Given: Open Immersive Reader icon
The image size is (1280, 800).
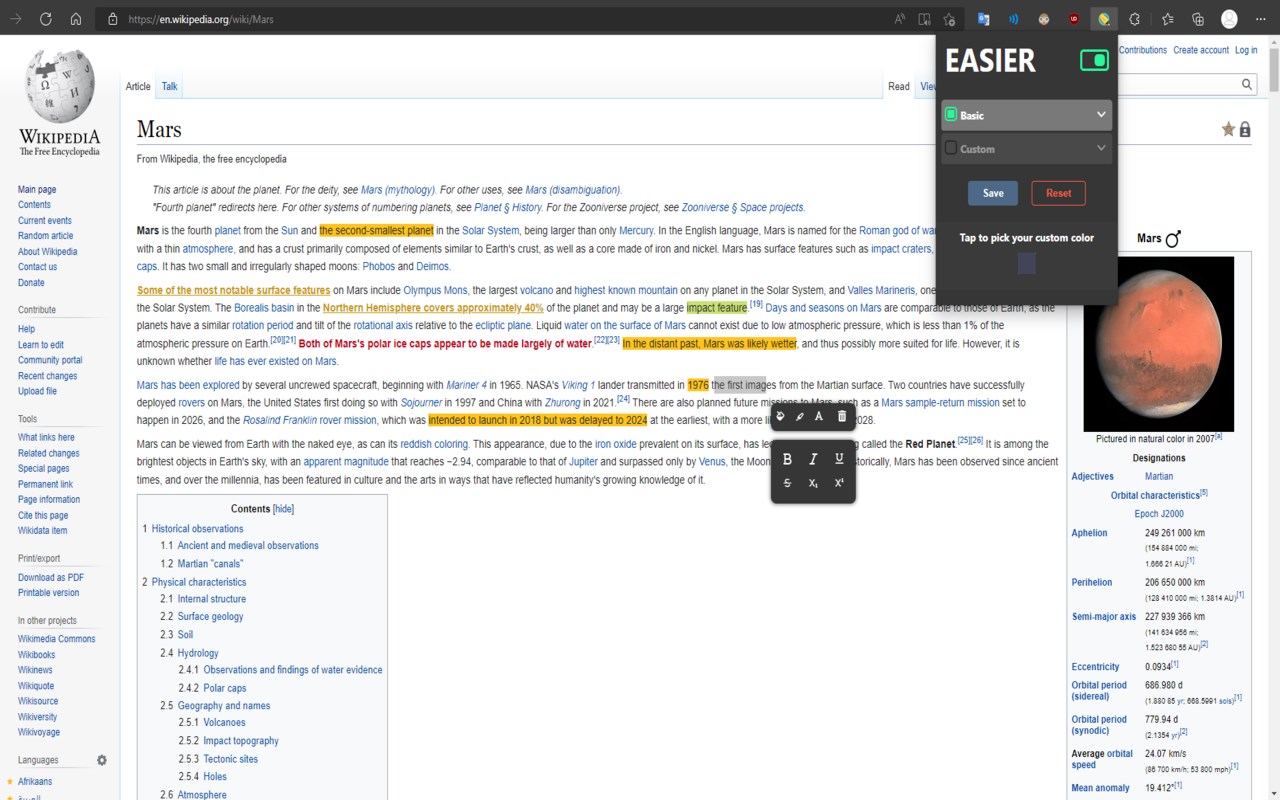Looking at the screenshot, I should tap(925, 19).
